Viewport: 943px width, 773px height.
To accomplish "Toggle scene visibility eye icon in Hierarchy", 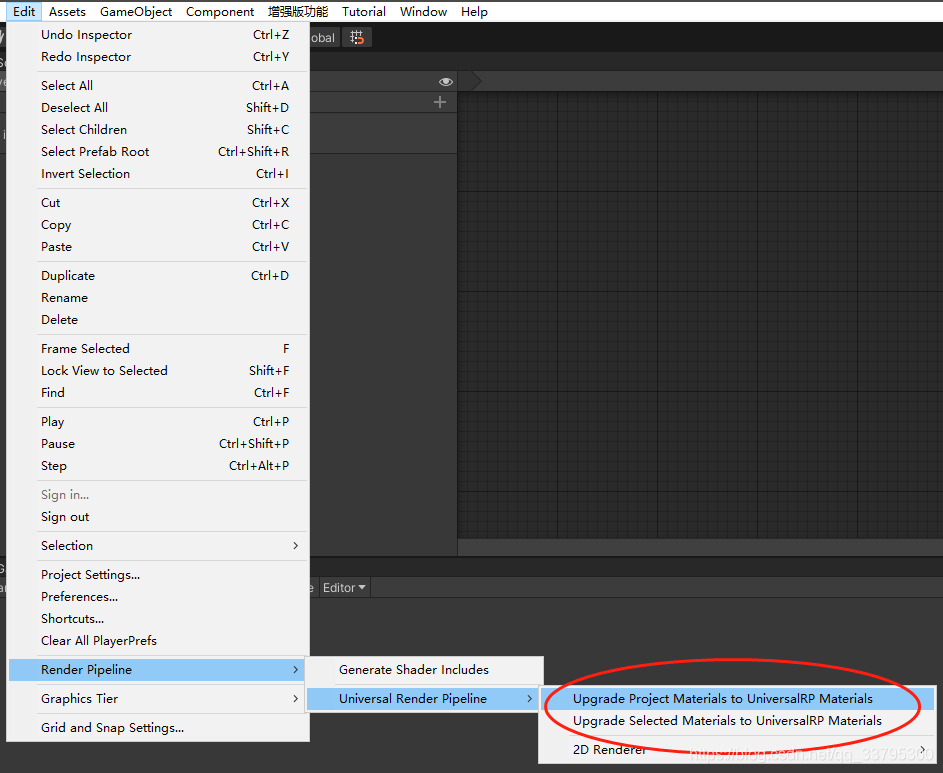I will pyautogui.click(x=446, y=82).
